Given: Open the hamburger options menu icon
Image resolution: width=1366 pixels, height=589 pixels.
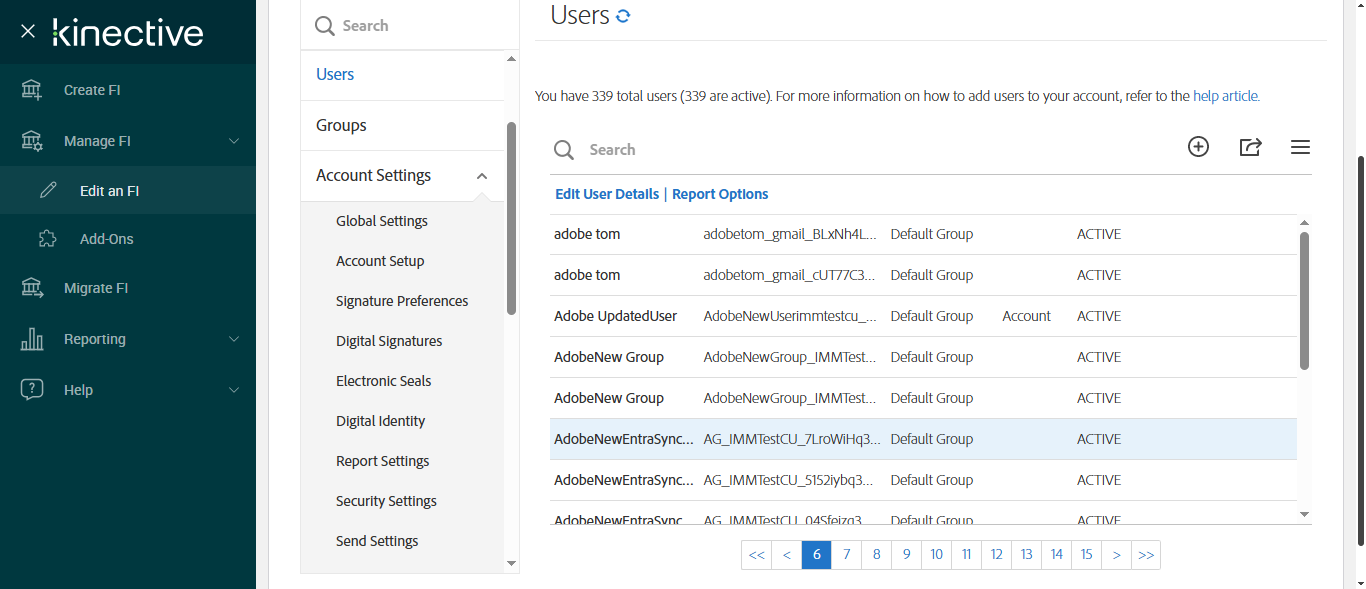Looking at the screenshot, I should tap(1300, 147).
